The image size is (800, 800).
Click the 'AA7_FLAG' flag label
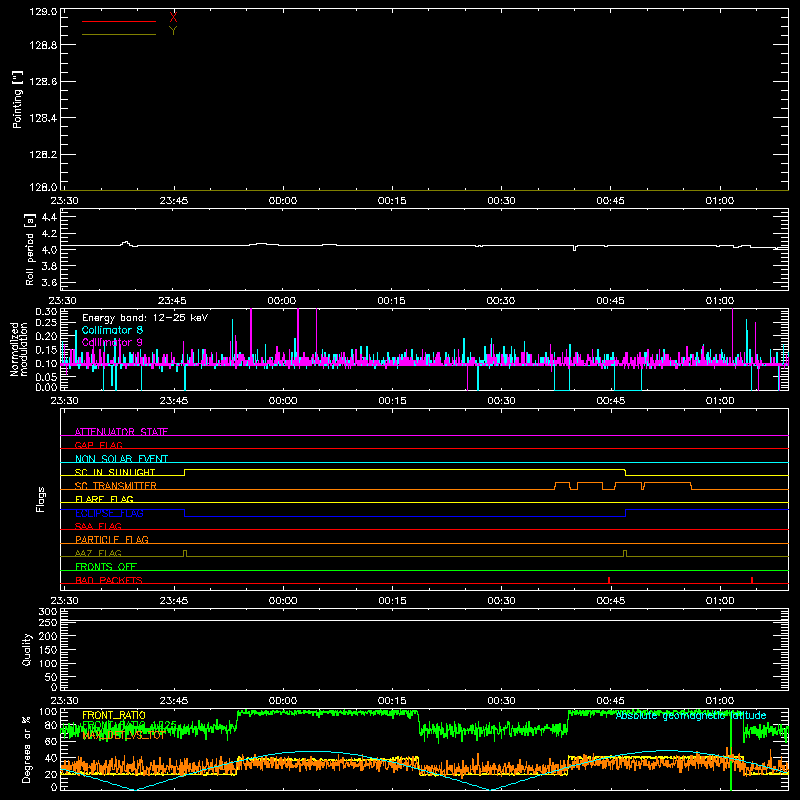click(98, 553)
